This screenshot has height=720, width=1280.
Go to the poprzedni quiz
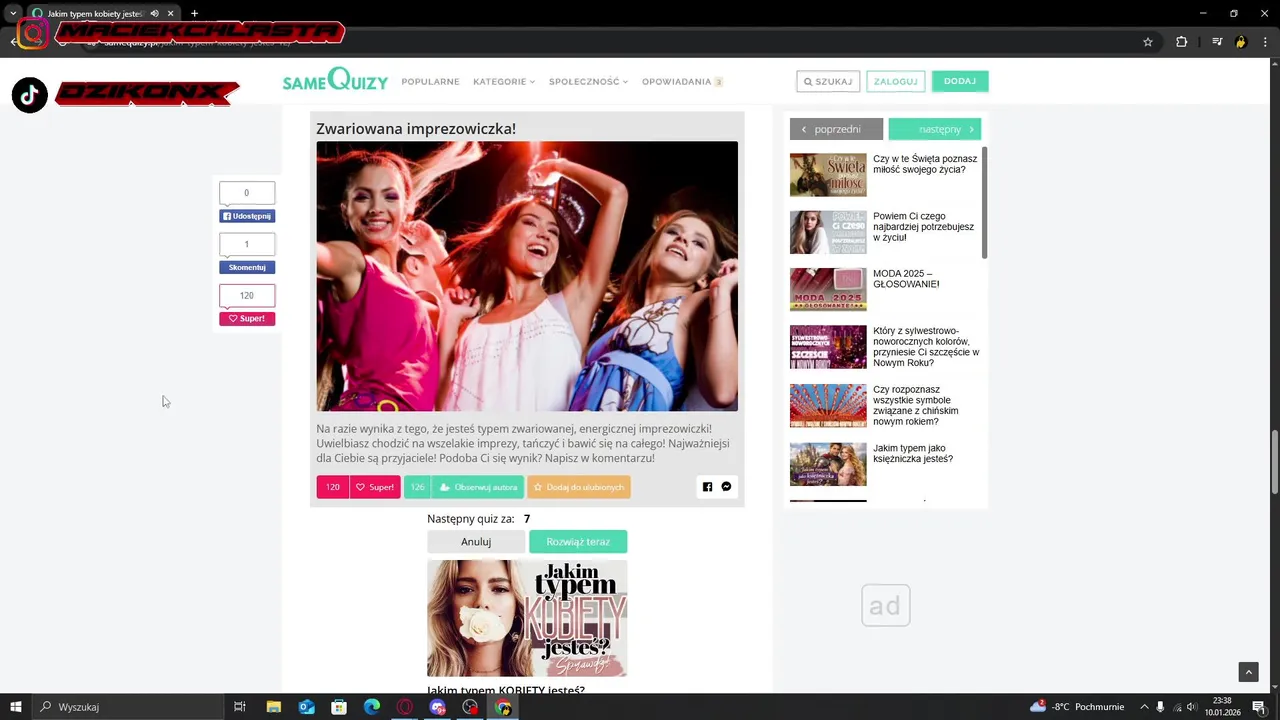[x=836, y=129]
